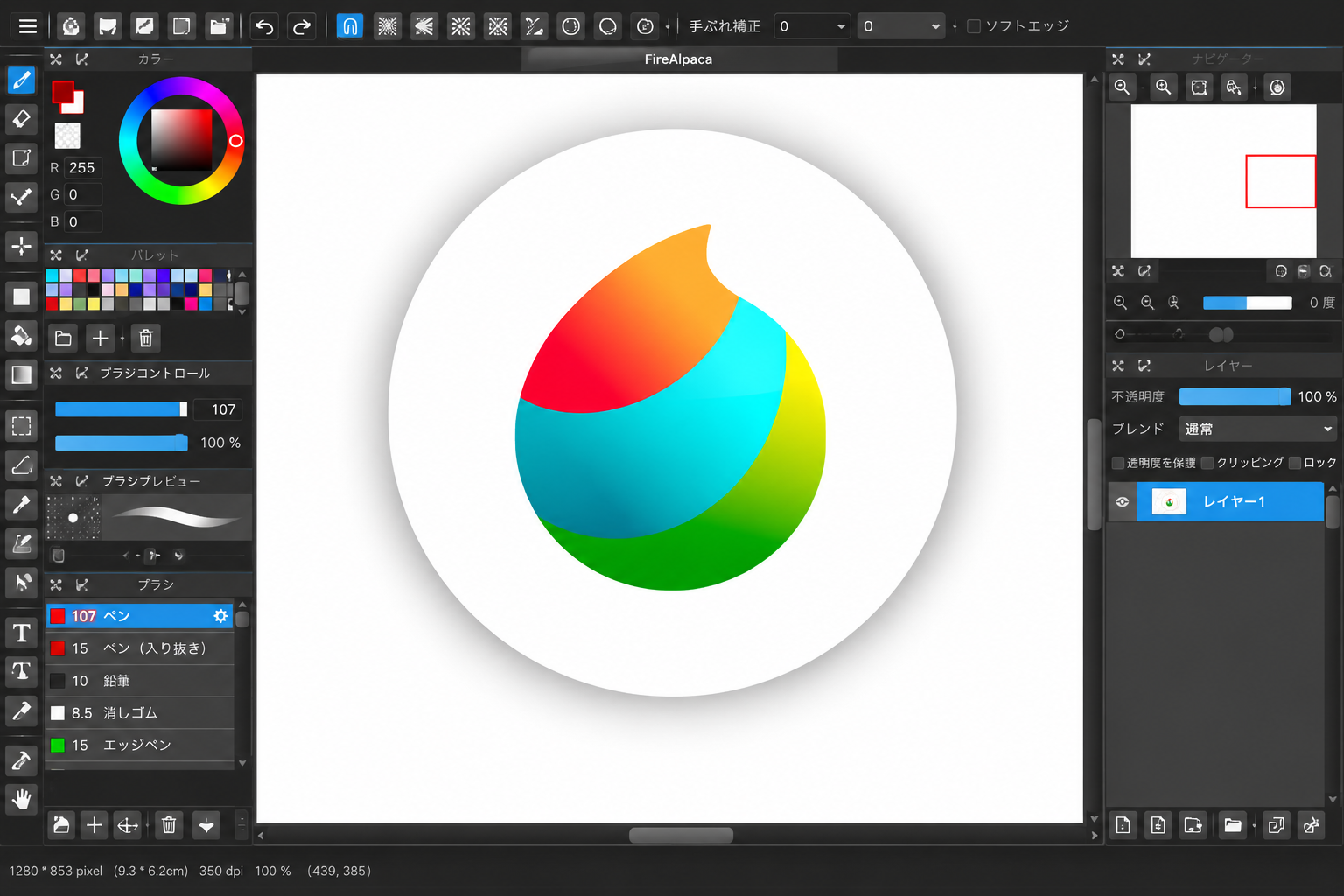
Task: Enable the クリッピング checkbox
Action: [1207, 462]
